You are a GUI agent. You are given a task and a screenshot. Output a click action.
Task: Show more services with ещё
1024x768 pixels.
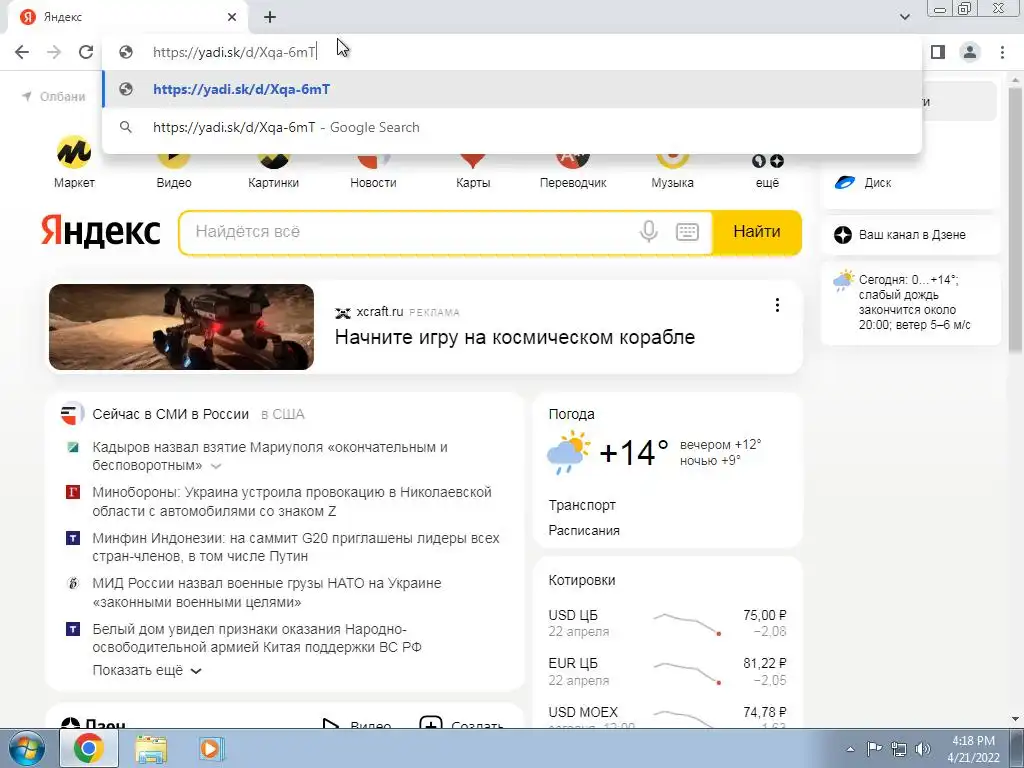pos(767,171)
